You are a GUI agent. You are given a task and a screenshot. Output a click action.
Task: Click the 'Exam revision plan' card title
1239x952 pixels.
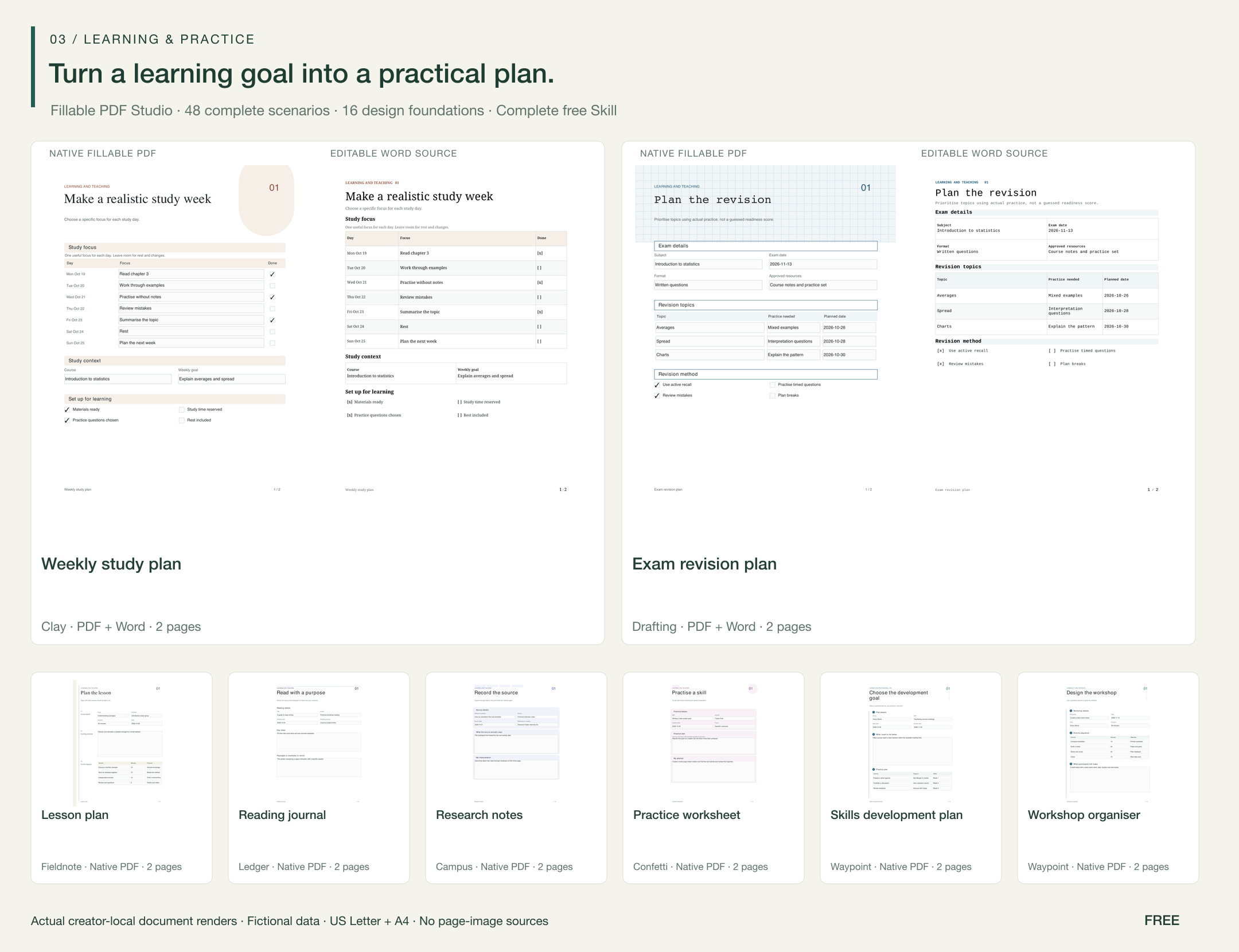(704, 564)
